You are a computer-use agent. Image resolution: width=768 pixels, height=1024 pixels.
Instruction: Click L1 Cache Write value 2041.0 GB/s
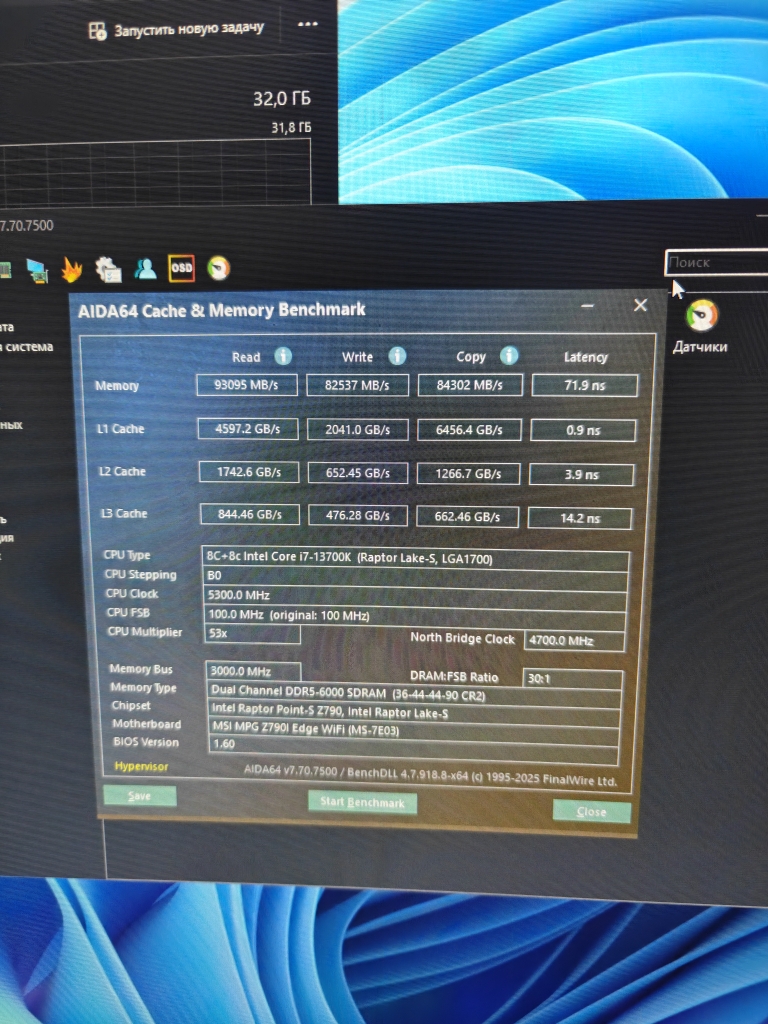(358, 430)
